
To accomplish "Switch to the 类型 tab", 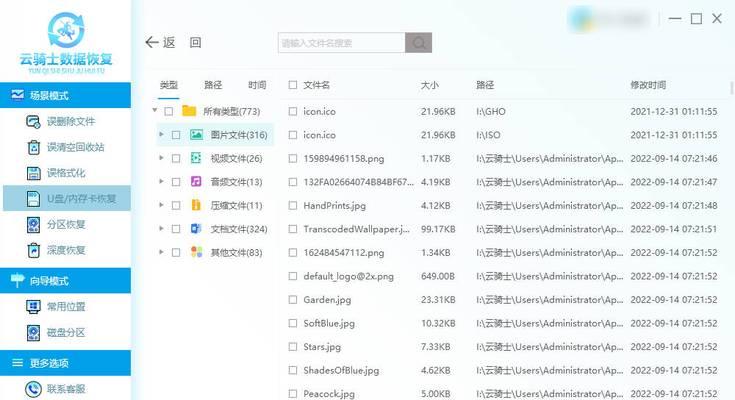I will tap(169, 85).
